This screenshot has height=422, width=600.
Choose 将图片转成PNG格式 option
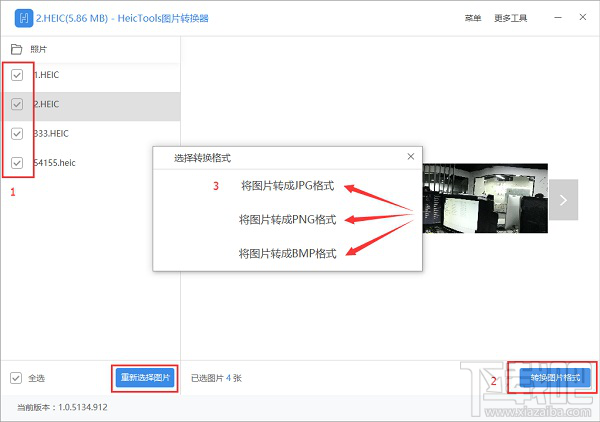287,220
